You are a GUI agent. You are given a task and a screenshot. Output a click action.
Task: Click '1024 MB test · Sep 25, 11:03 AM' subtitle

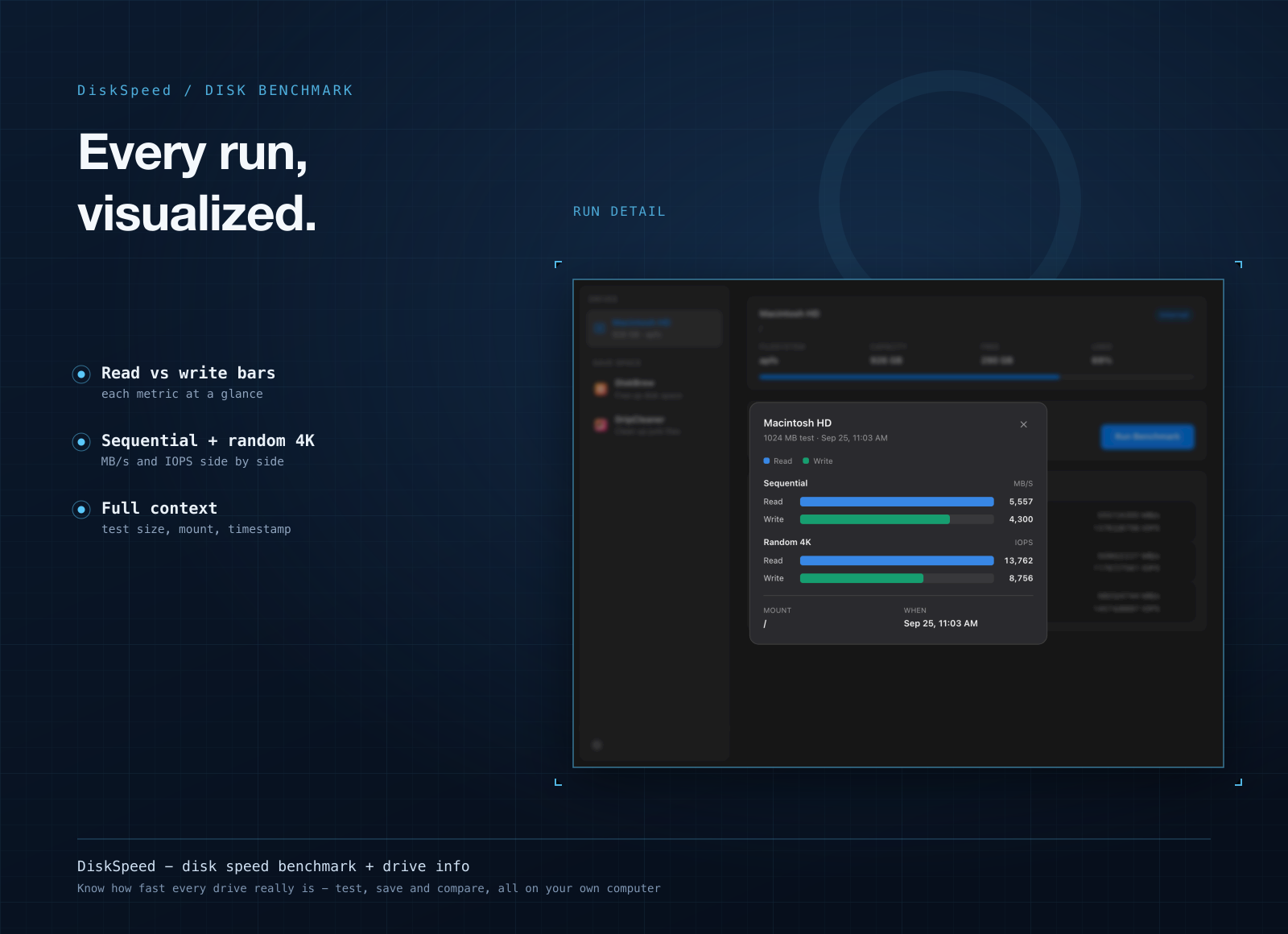825,438
